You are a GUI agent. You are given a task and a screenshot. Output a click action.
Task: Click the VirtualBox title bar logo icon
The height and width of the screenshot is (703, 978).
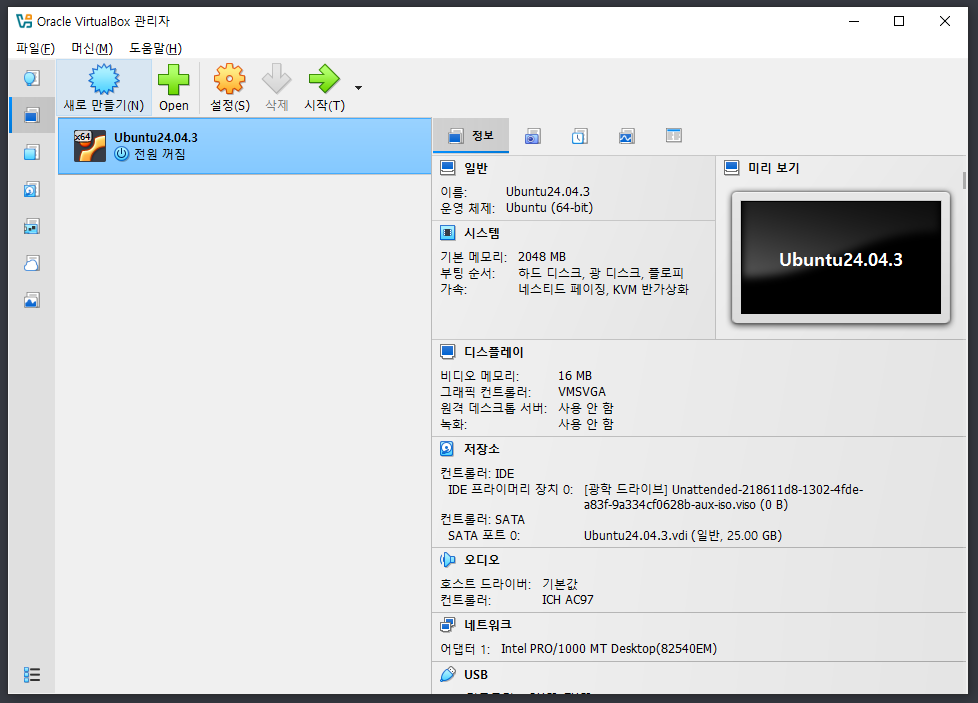(x=24, y=21)
